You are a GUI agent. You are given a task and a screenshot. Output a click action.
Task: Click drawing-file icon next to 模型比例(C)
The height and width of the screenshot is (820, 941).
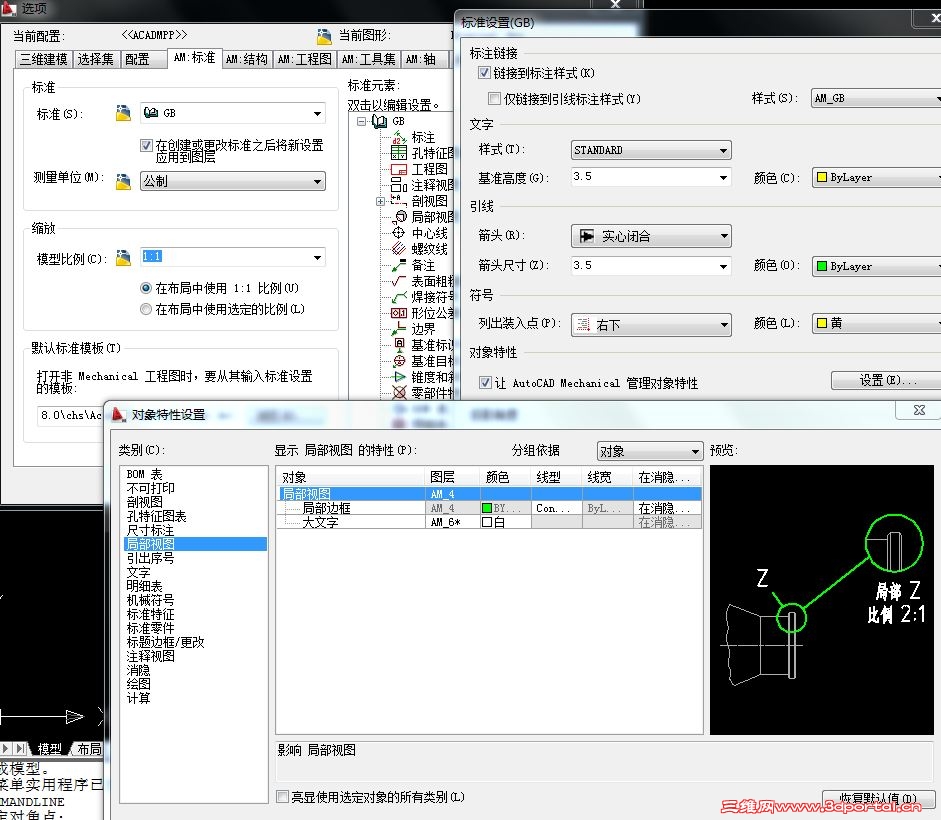coord(123,258)
